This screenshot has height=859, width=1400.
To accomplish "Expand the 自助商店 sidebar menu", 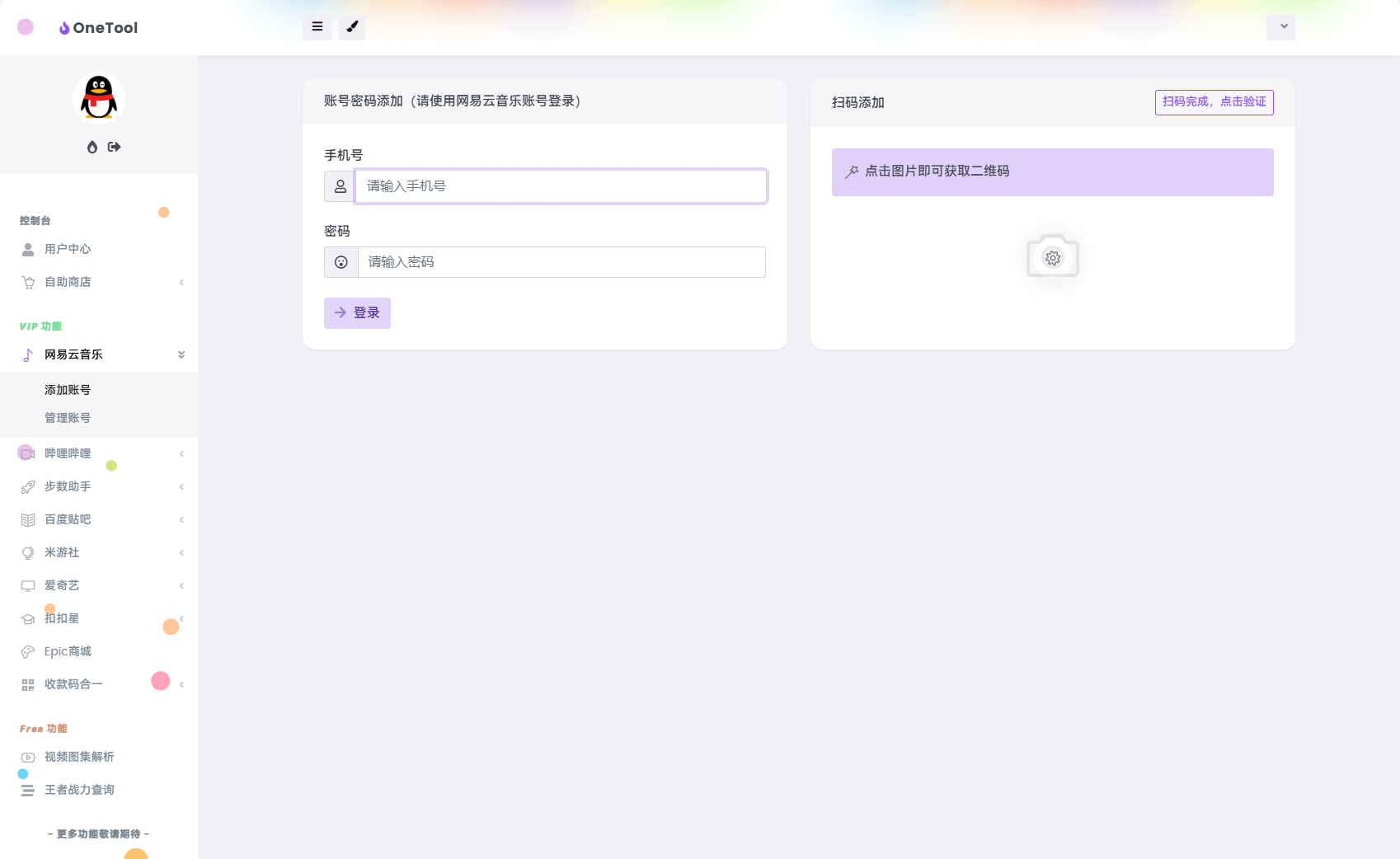I will pyautogui.click(x=68, y=282).
